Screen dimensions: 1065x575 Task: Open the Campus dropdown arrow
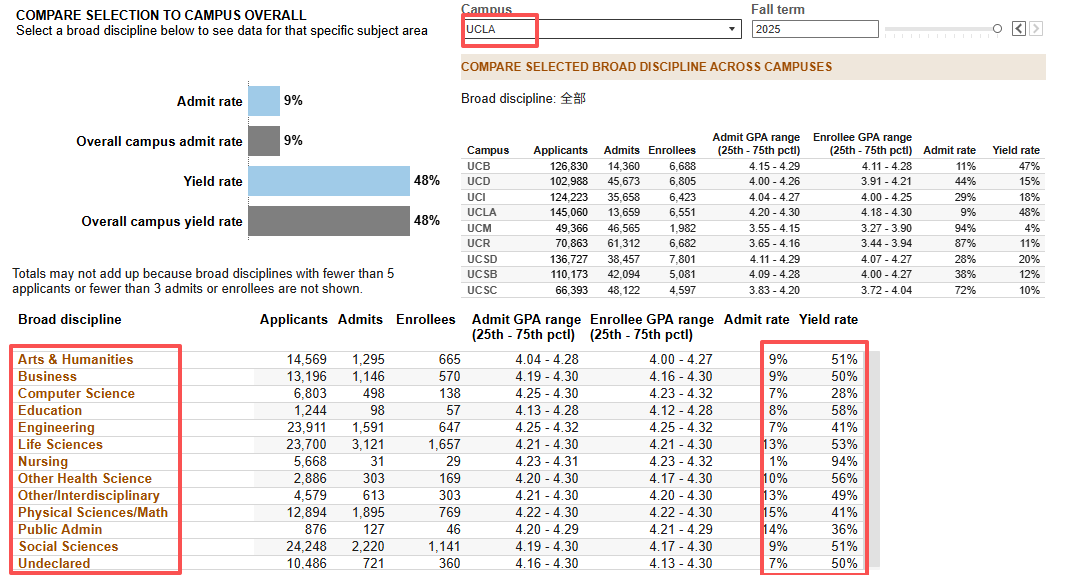(x=732, y=29)
